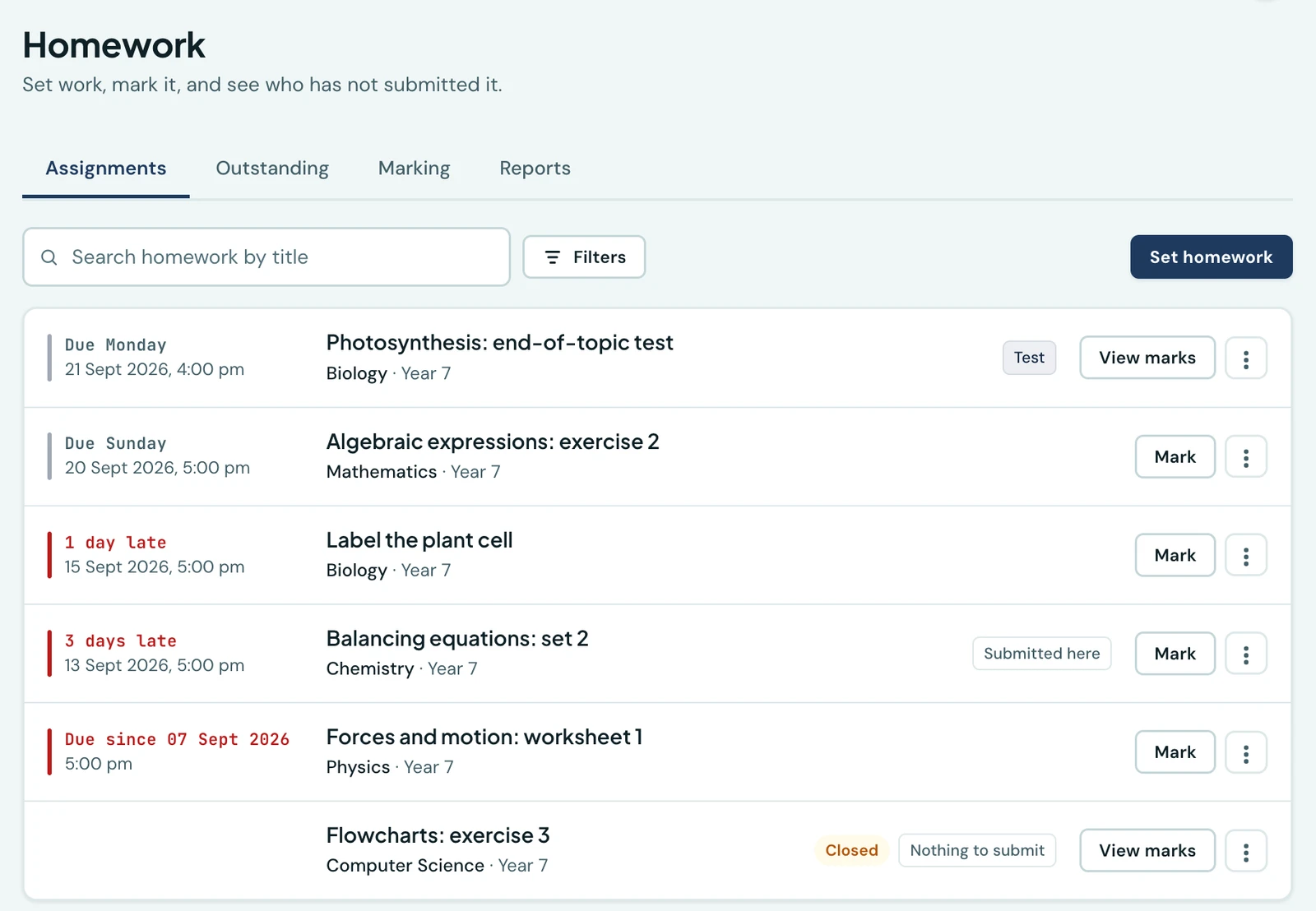Open more options for Balancing equations set 2

[x=1245, y=654]
